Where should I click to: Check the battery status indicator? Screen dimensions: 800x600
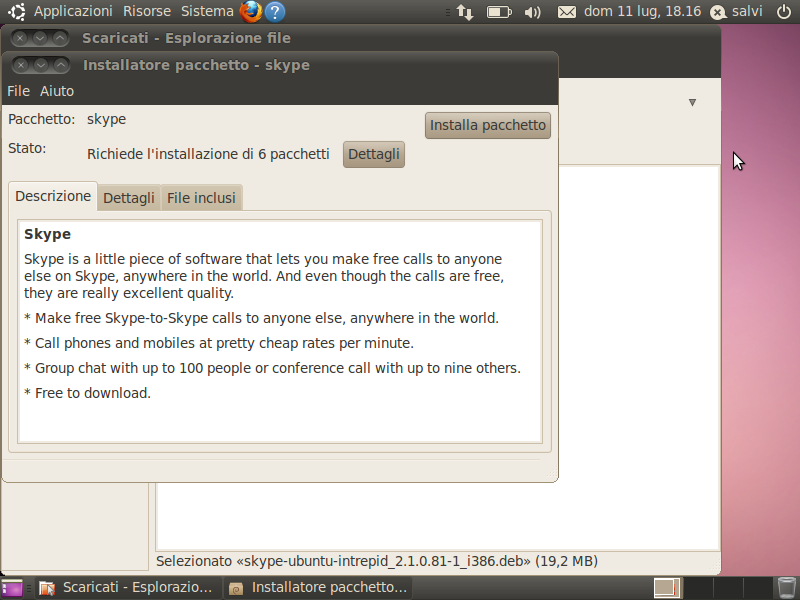coord(499,12)
